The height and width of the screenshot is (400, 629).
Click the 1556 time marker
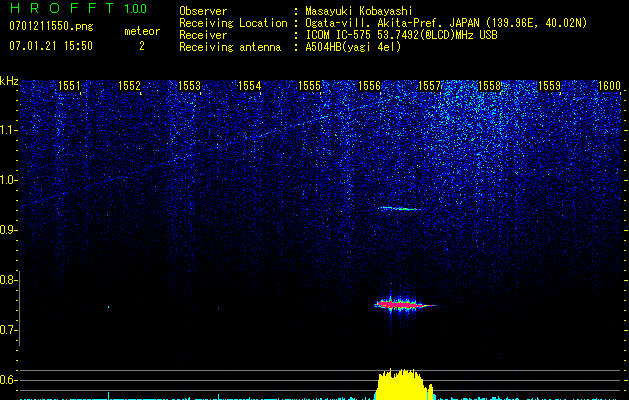click(x=369, y=86)
